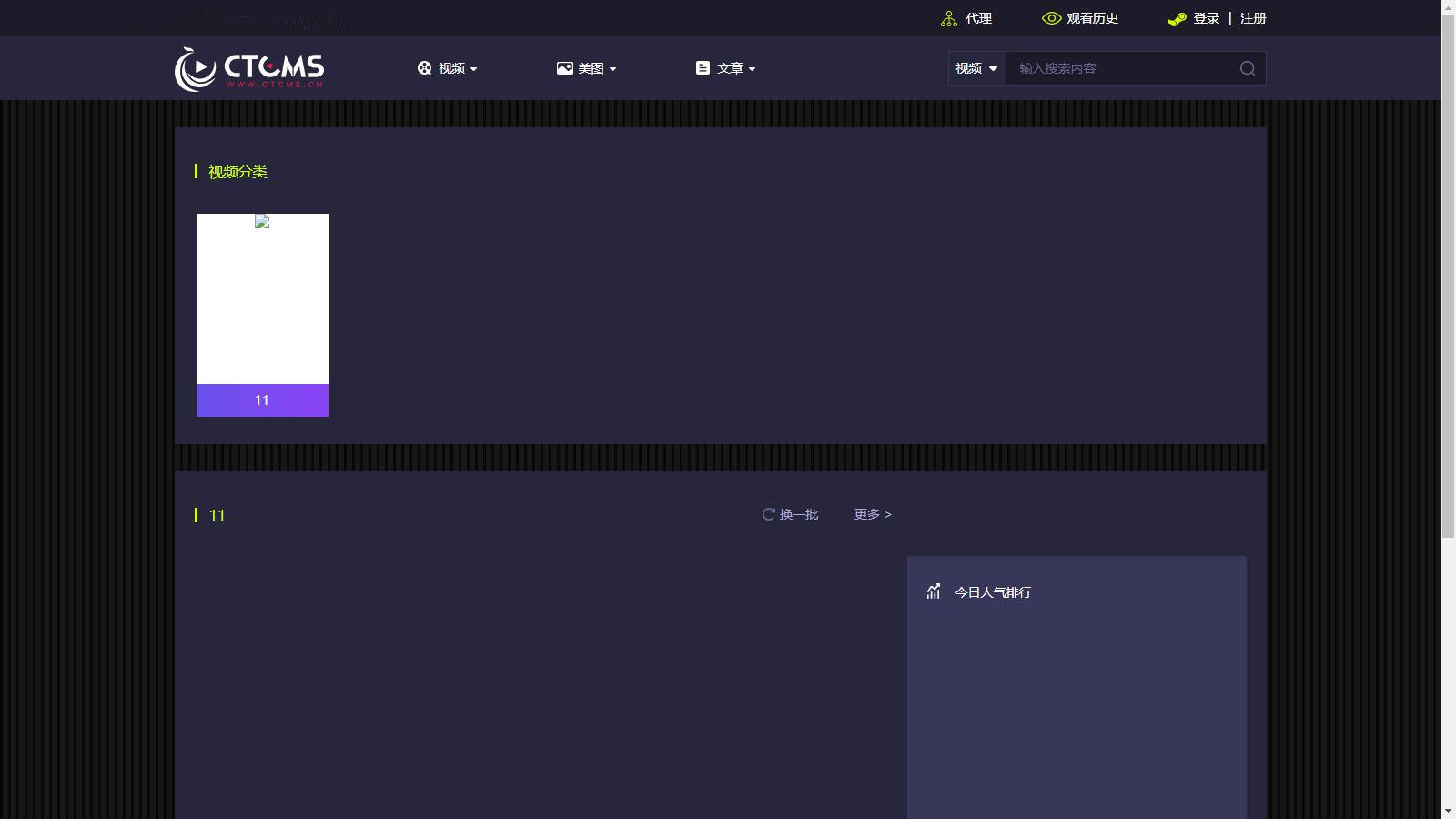Click the document icon for 文章
The image size is (1456, 819).
703,68
